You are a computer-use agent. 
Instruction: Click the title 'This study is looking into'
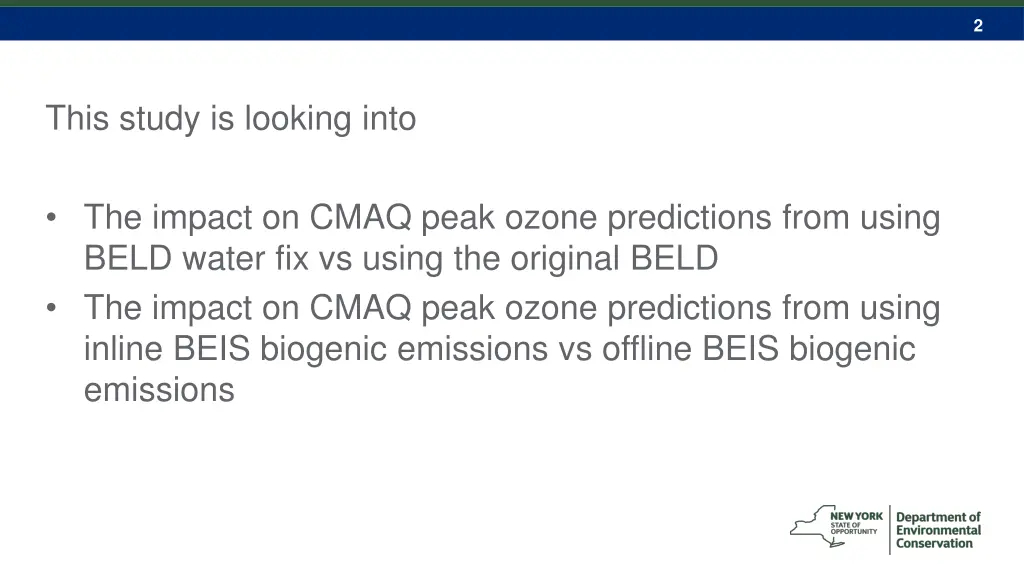click(x=231, y=118)
